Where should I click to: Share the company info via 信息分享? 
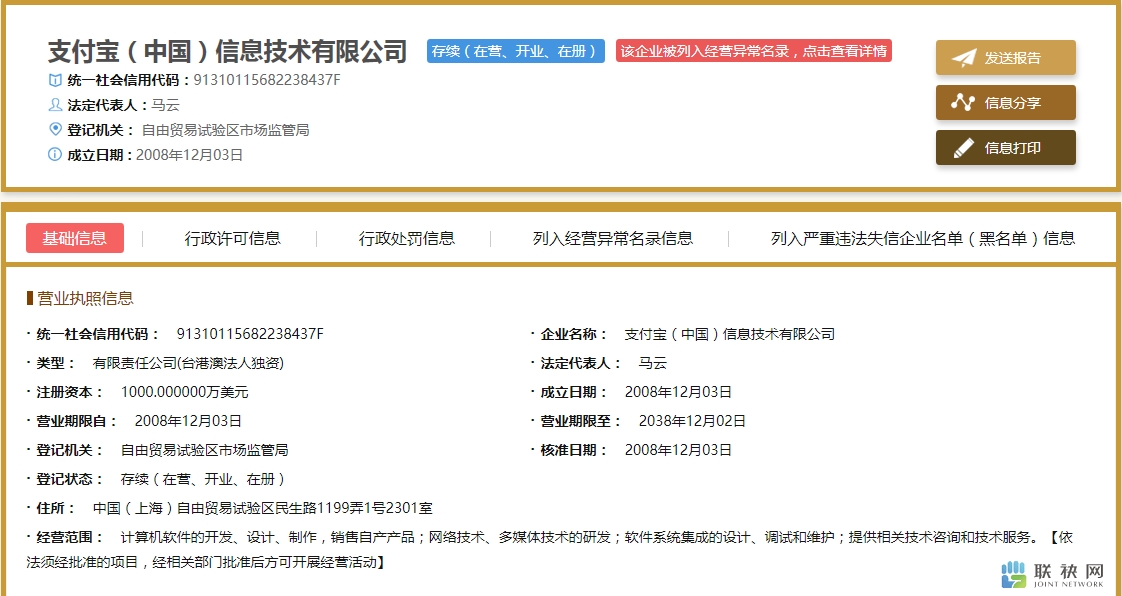click(1005, 103)
